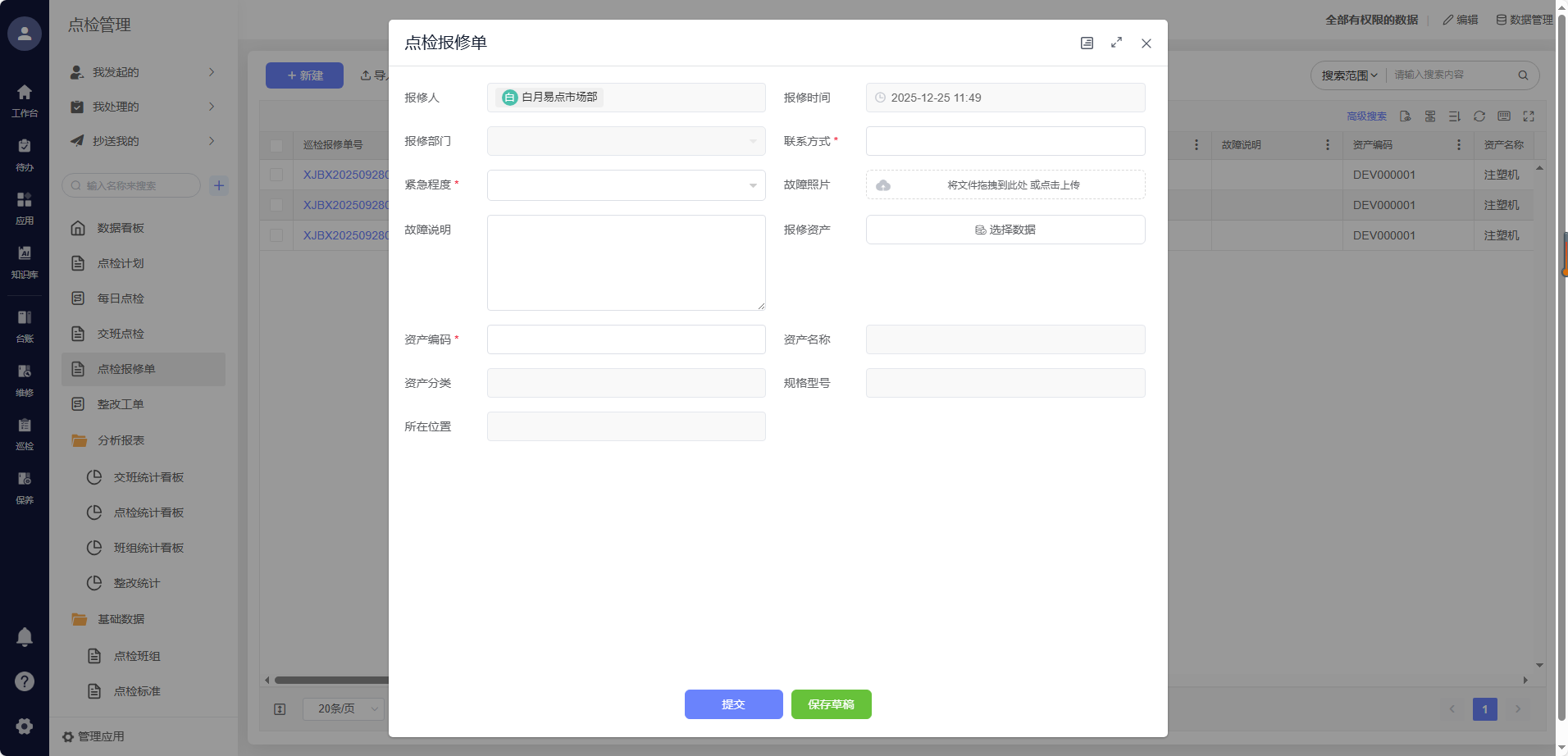Click the refresh icon above the table
Screen dimensions: 1568x756
1479,116
